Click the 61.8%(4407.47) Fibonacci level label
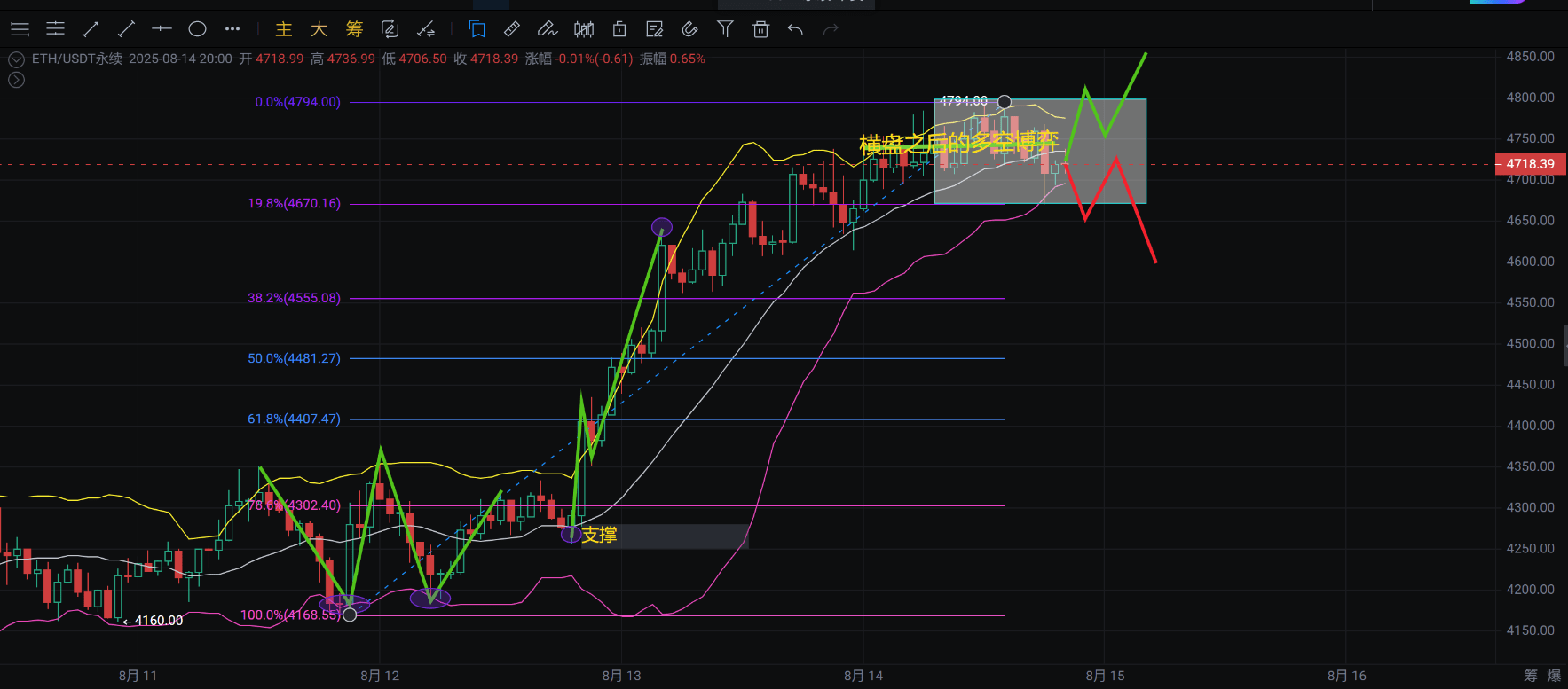Image resolution: width=1568 pixels, height=689 pixels. pyautogui.click(x=294, y=419)
